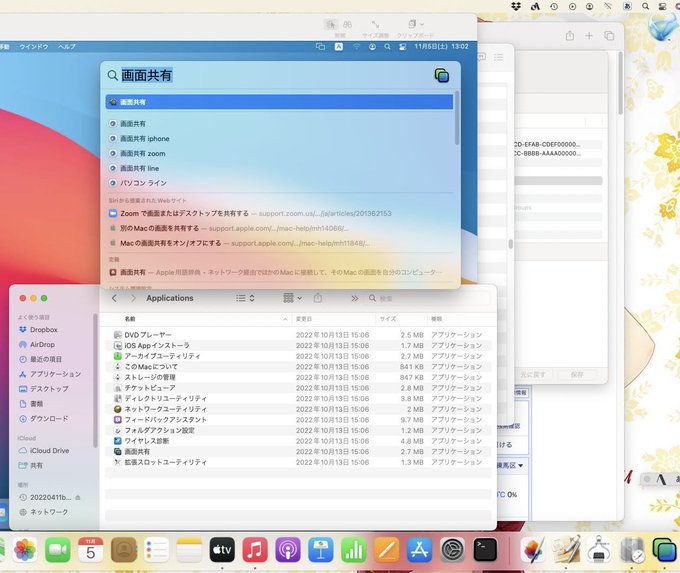The image size is (680, 573).
Task: Open AirDrop in the Finder sidebar
Action: (37, 344)
